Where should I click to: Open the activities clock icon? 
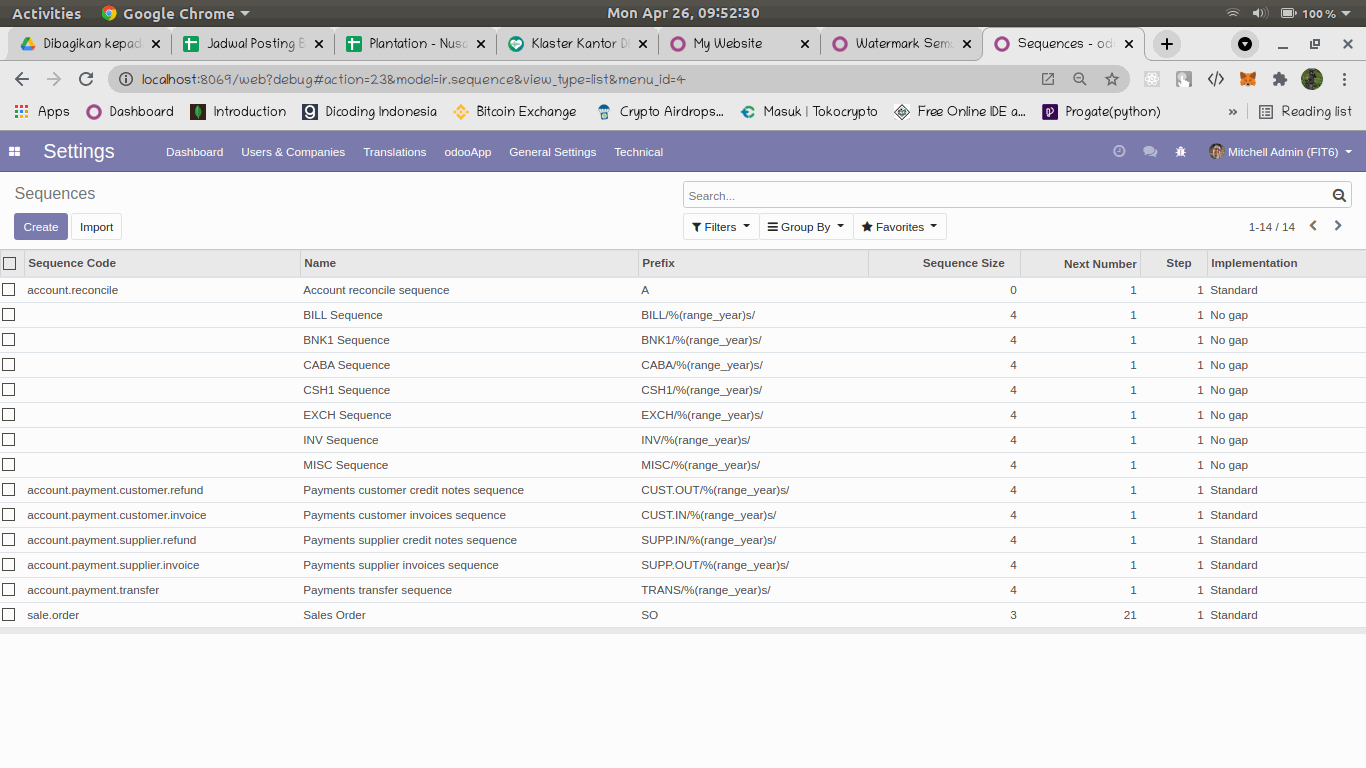pyautogui.click(x=1119, y=152)
